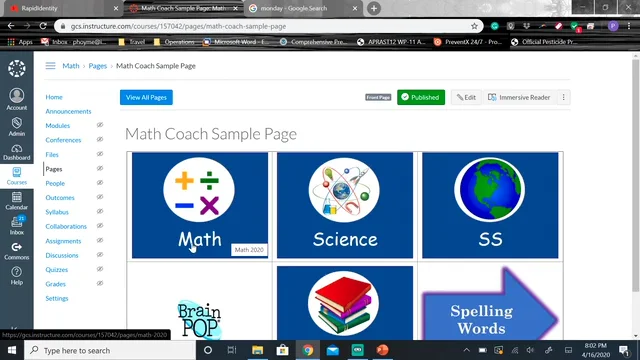Open Mail app from the taskbar
The height and width of the screenshot is (360, 640).
click(x=333, y=350)
